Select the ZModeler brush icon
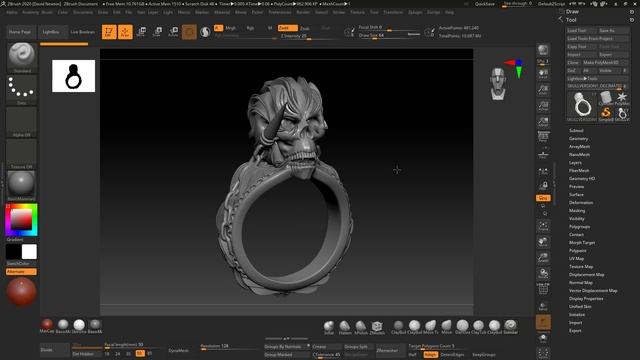 (377, 327)
